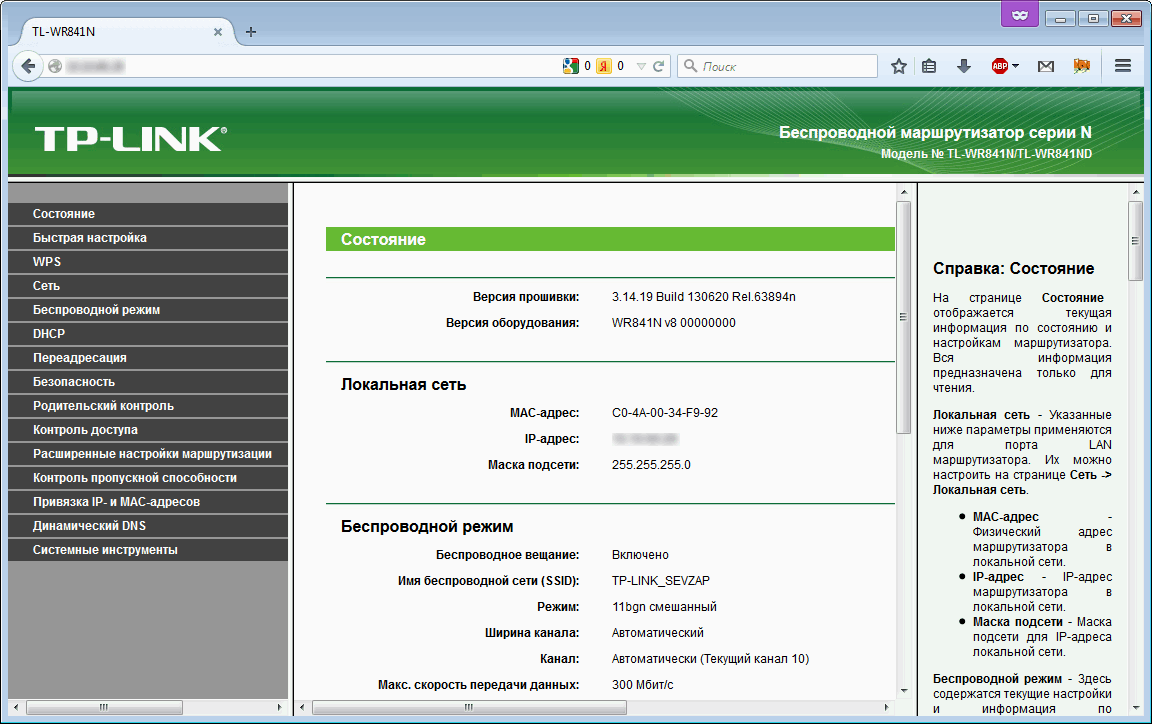
Task: Select DHCP in the sidebar menu
Action: tap(48, 334)
